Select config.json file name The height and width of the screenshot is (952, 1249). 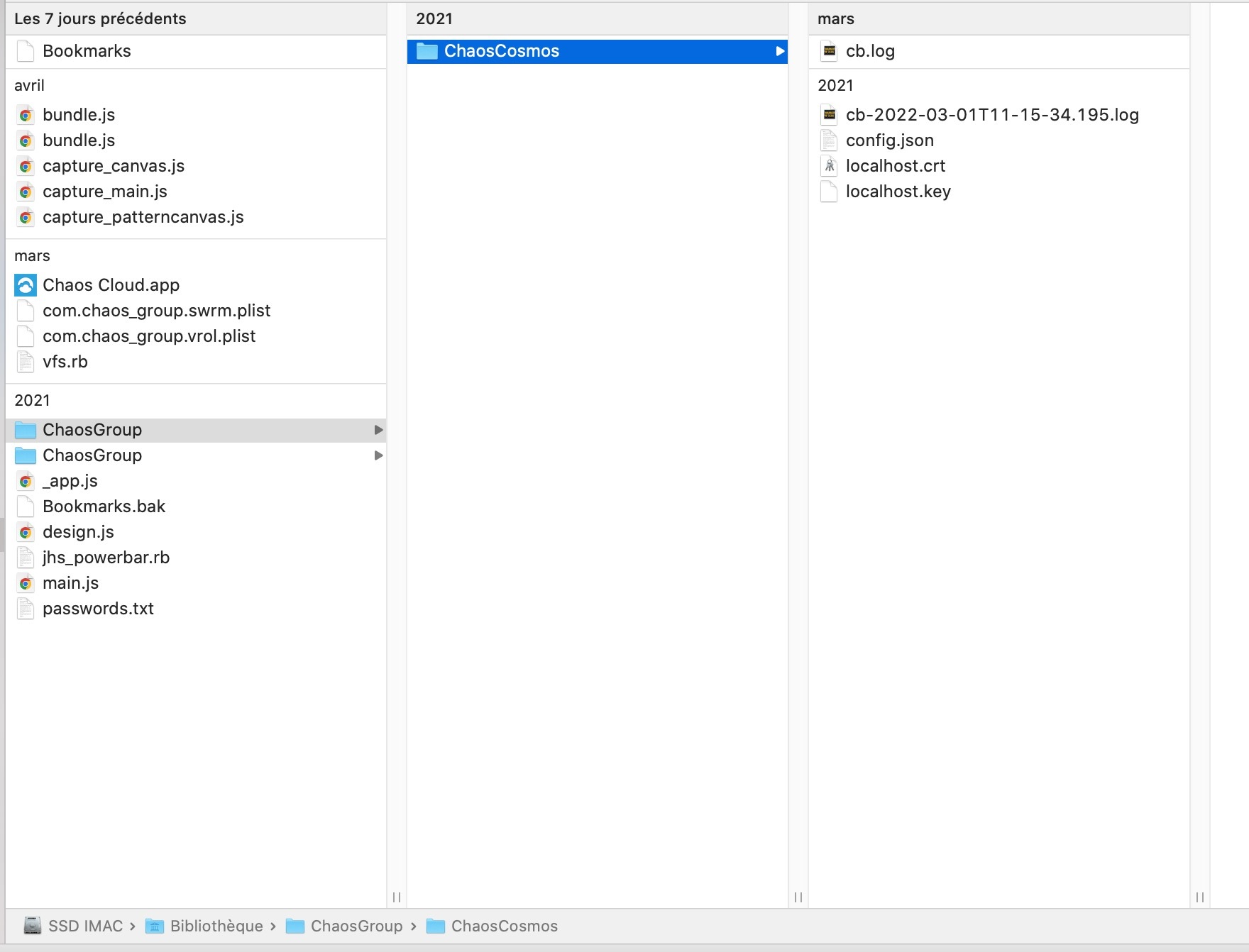890,140
